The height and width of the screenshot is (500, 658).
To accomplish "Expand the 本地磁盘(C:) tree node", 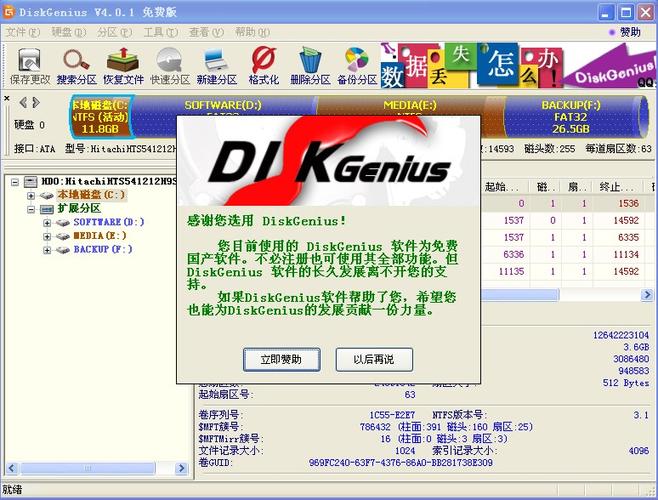I will pyautogui.click(x=33, y=195).
